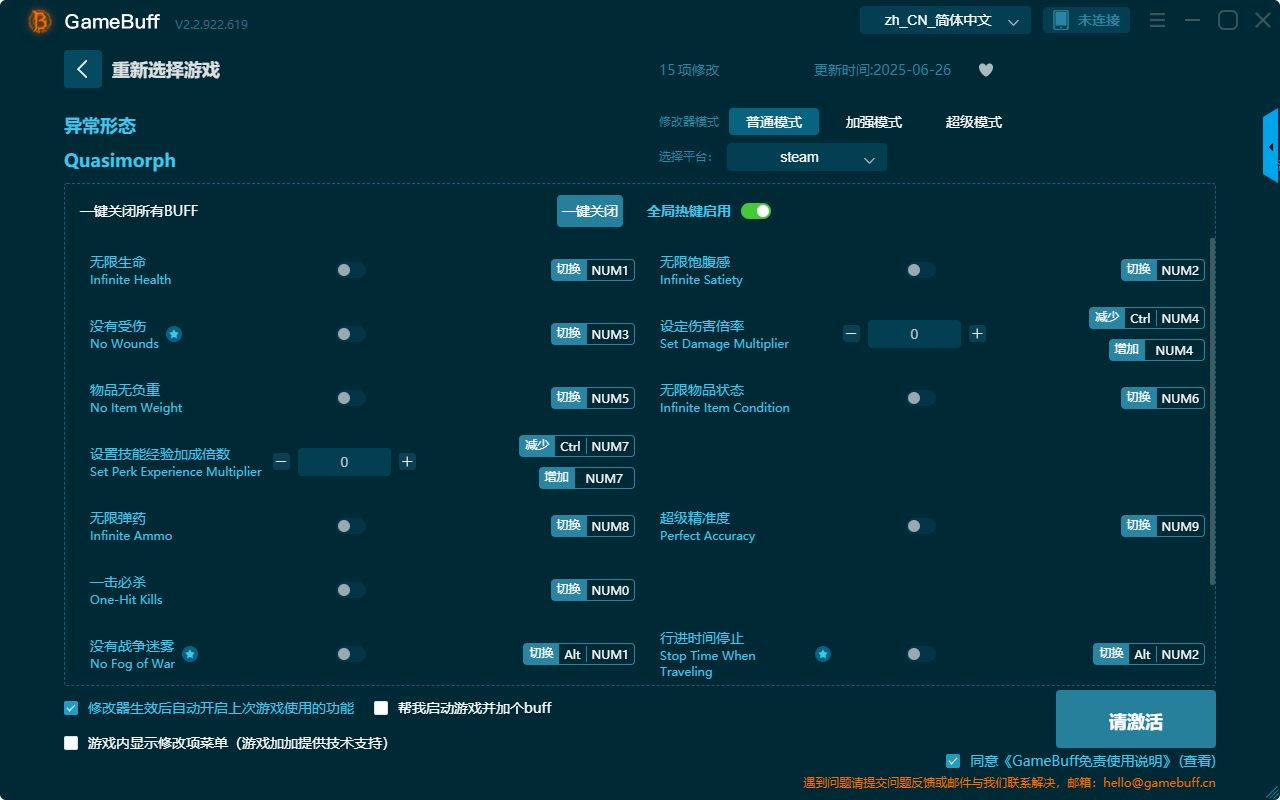Click the NUM2 hotkey for Infinite Satiety
Image resolution: width=1280 pixels, height=800 pixels.
[x=1163, y=270]
